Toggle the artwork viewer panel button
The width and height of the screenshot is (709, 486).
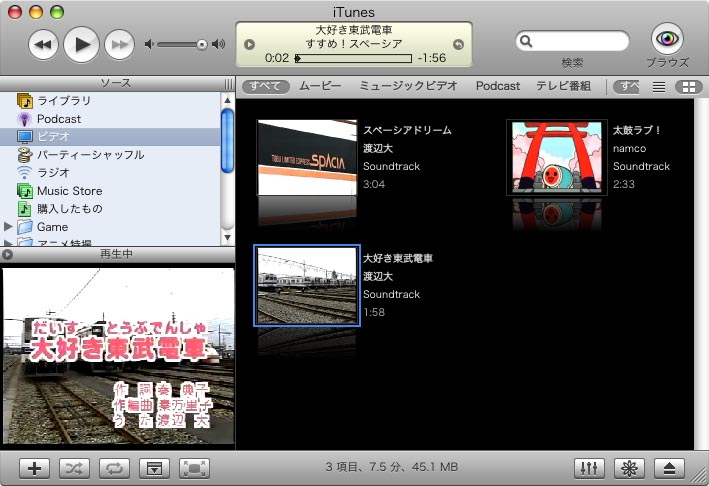pyautogui.click(x=154, y=469)
